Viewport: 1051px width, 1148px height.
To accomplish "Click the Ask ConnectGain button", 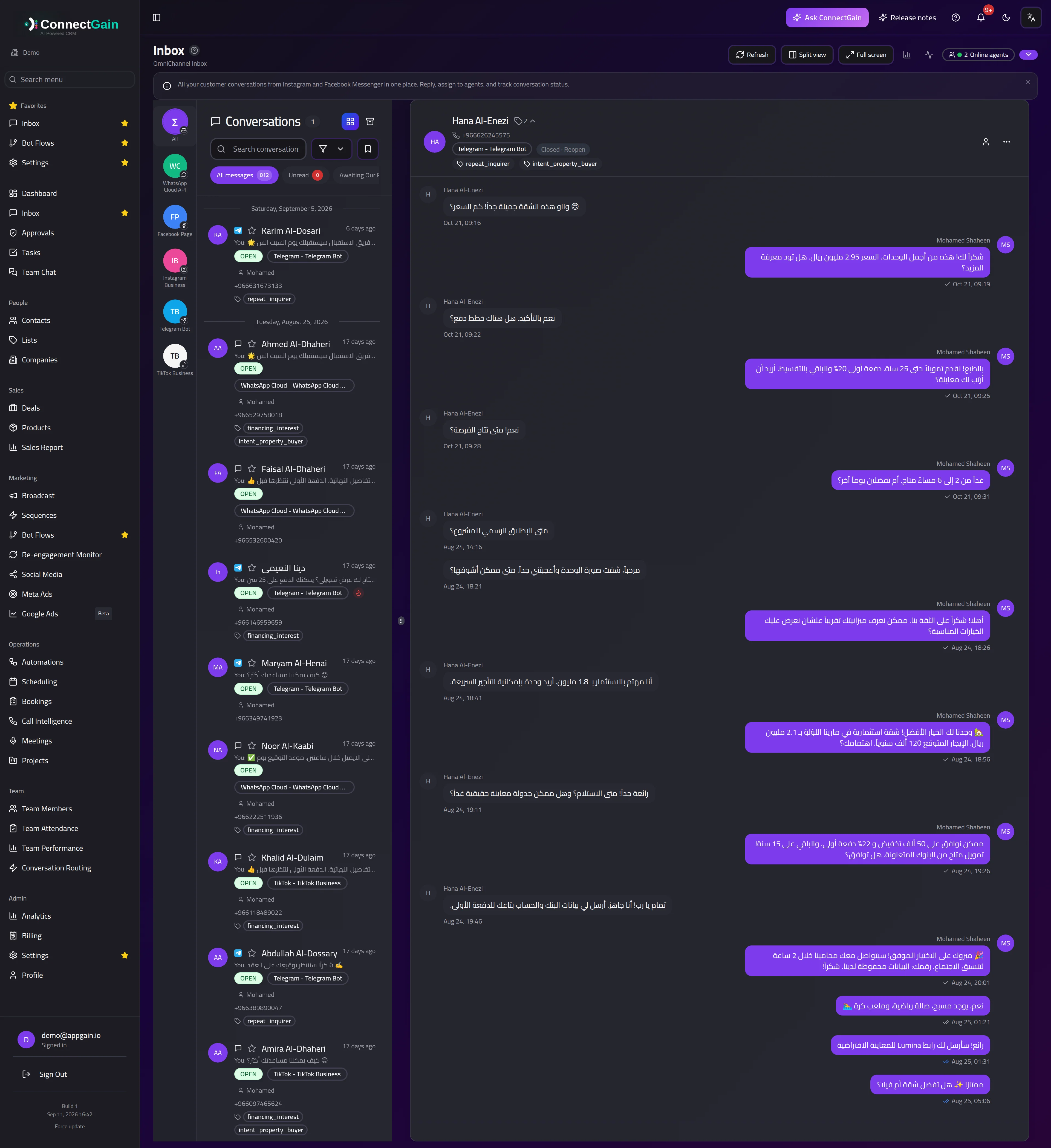I will tap(827, 18).
